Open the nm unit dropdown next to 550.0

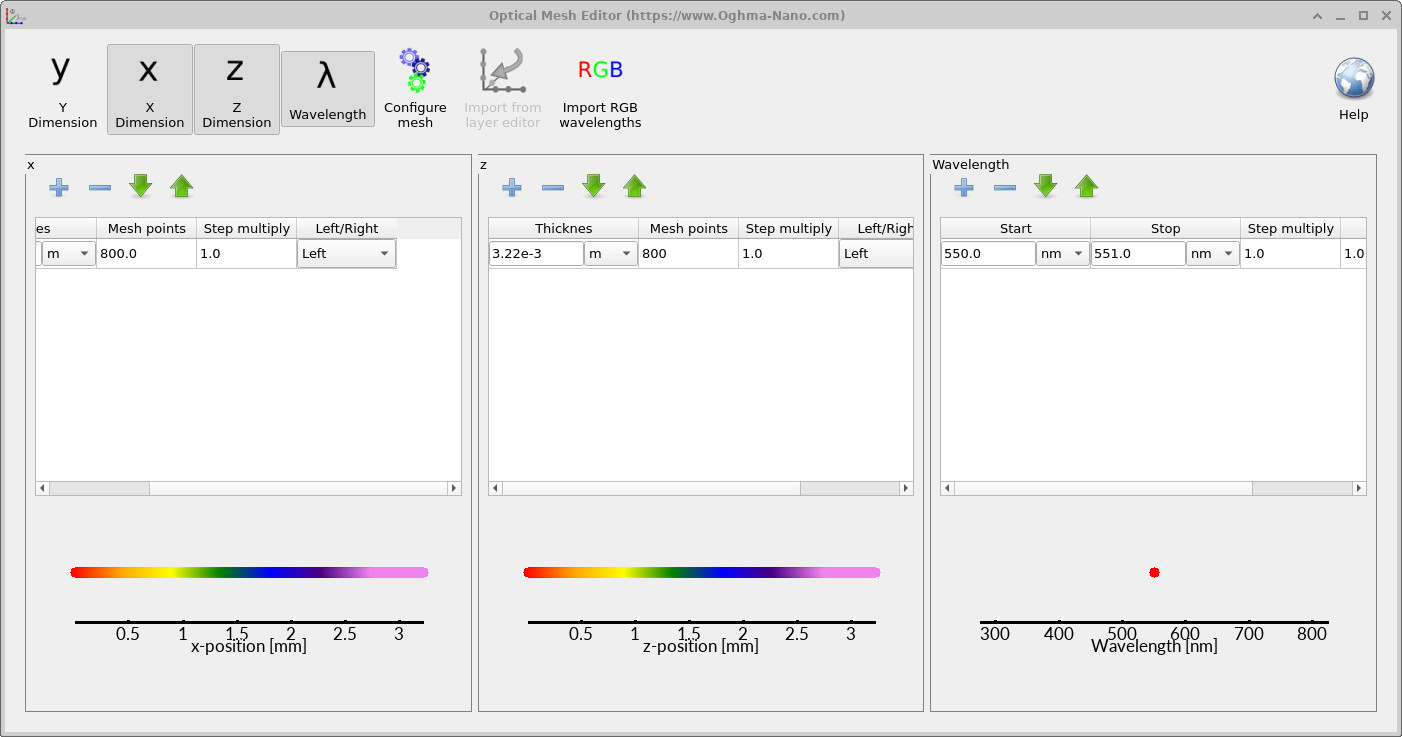coord(1062,253)
